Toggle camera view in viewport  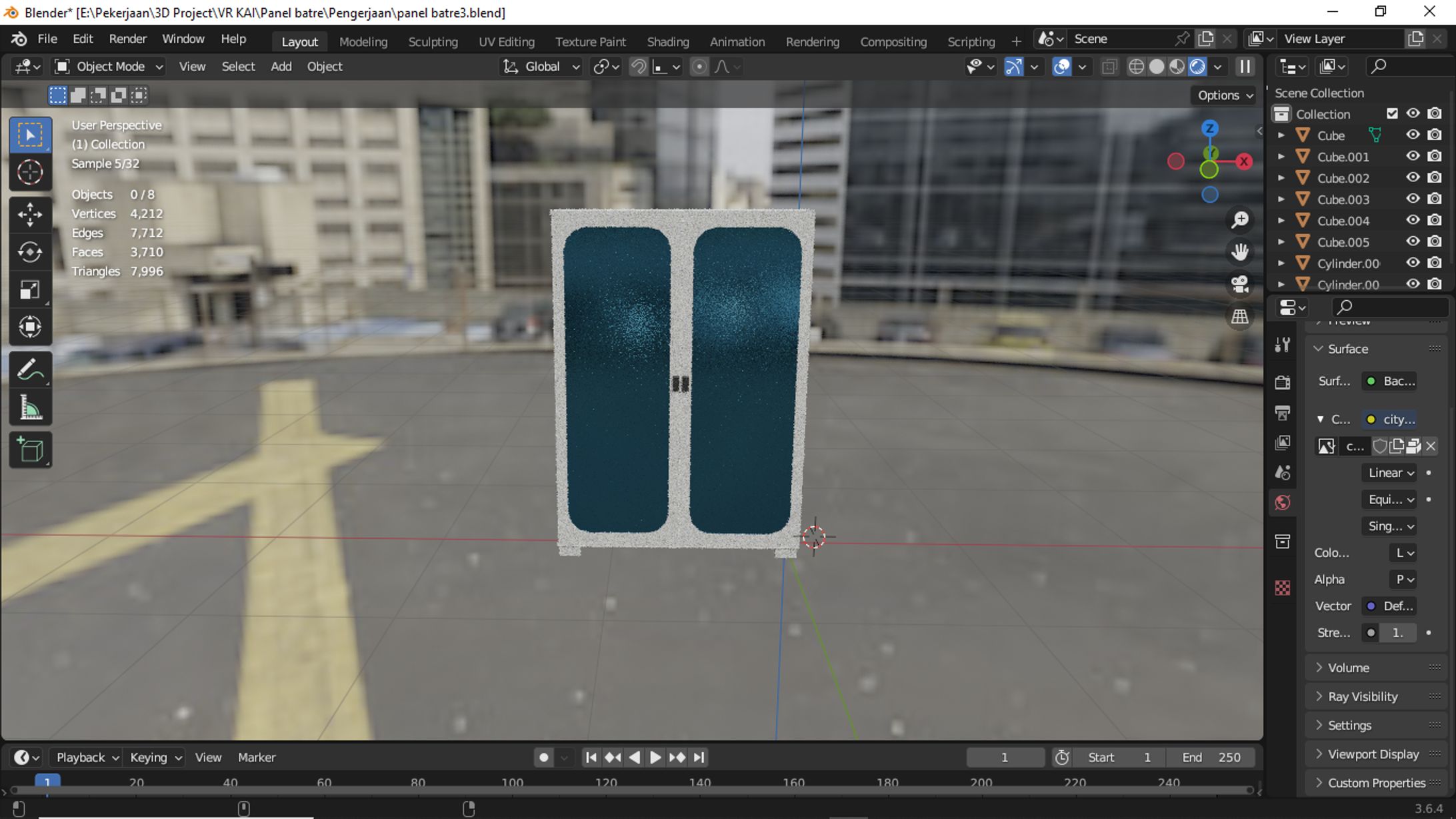1239,284
